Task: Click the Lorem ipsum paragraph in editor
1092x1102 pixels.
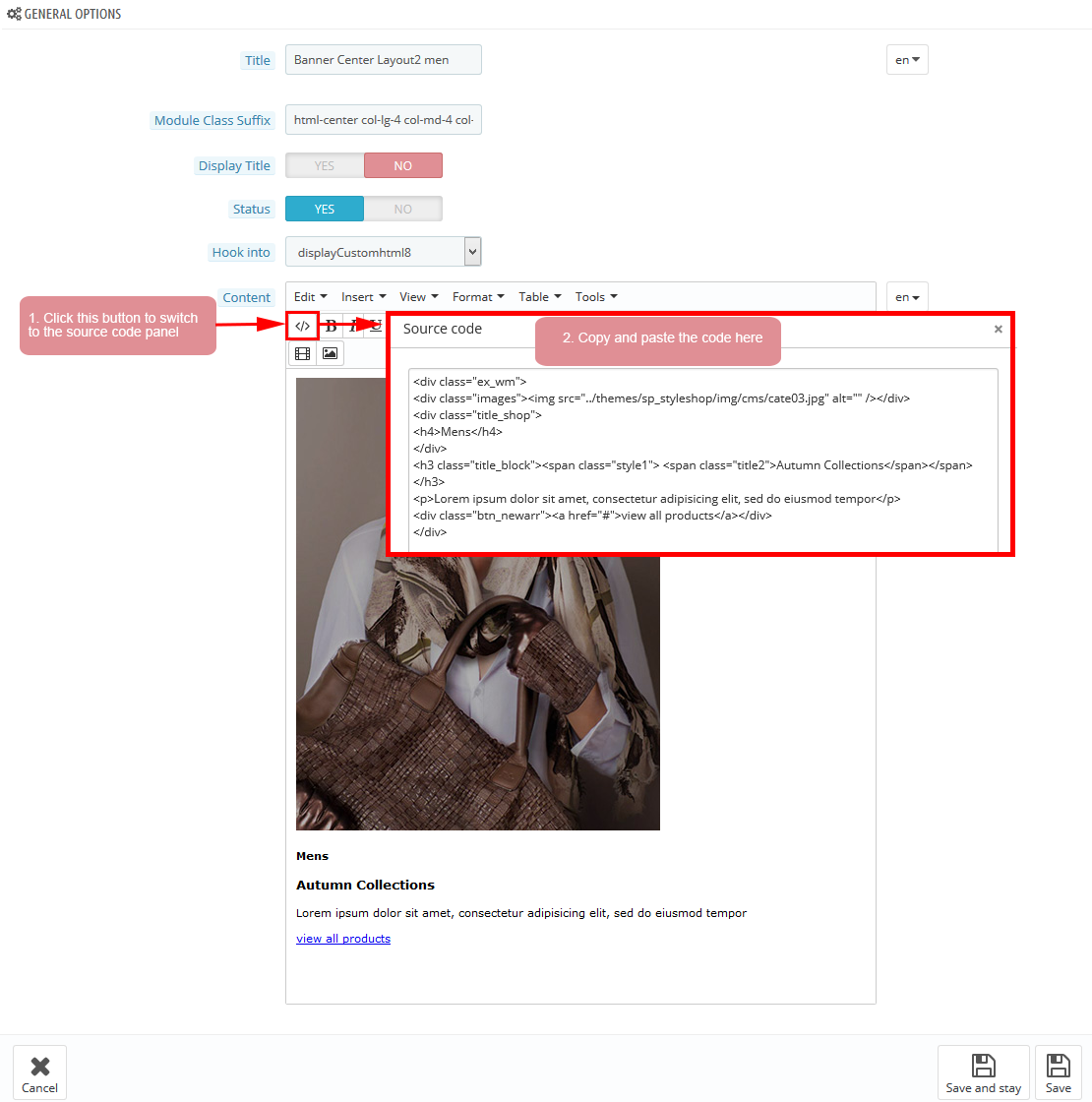Action: point(520,914)
